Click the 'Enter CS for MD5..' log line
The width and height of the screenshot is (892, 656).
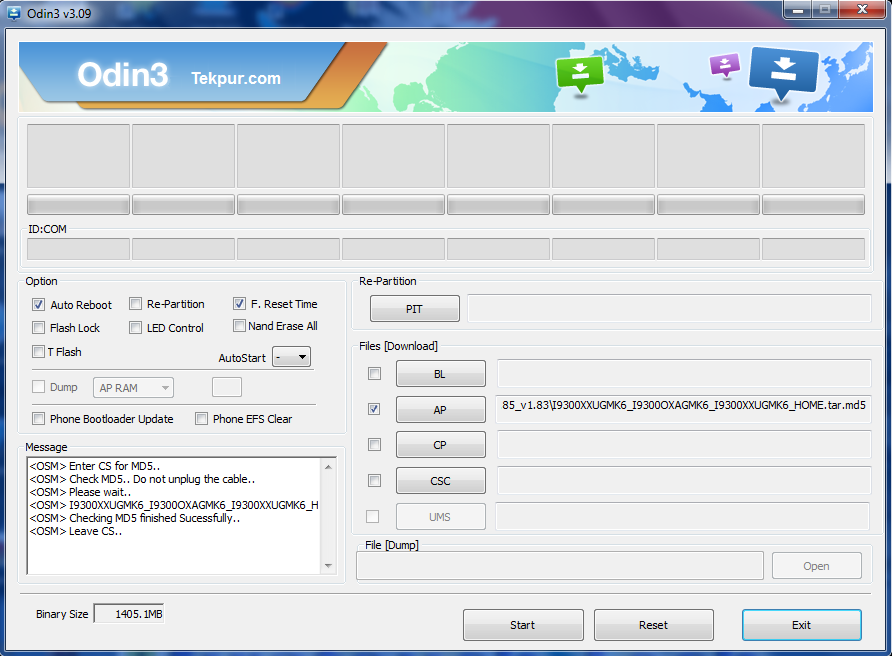pyautogui.click(x=94, y=466)
